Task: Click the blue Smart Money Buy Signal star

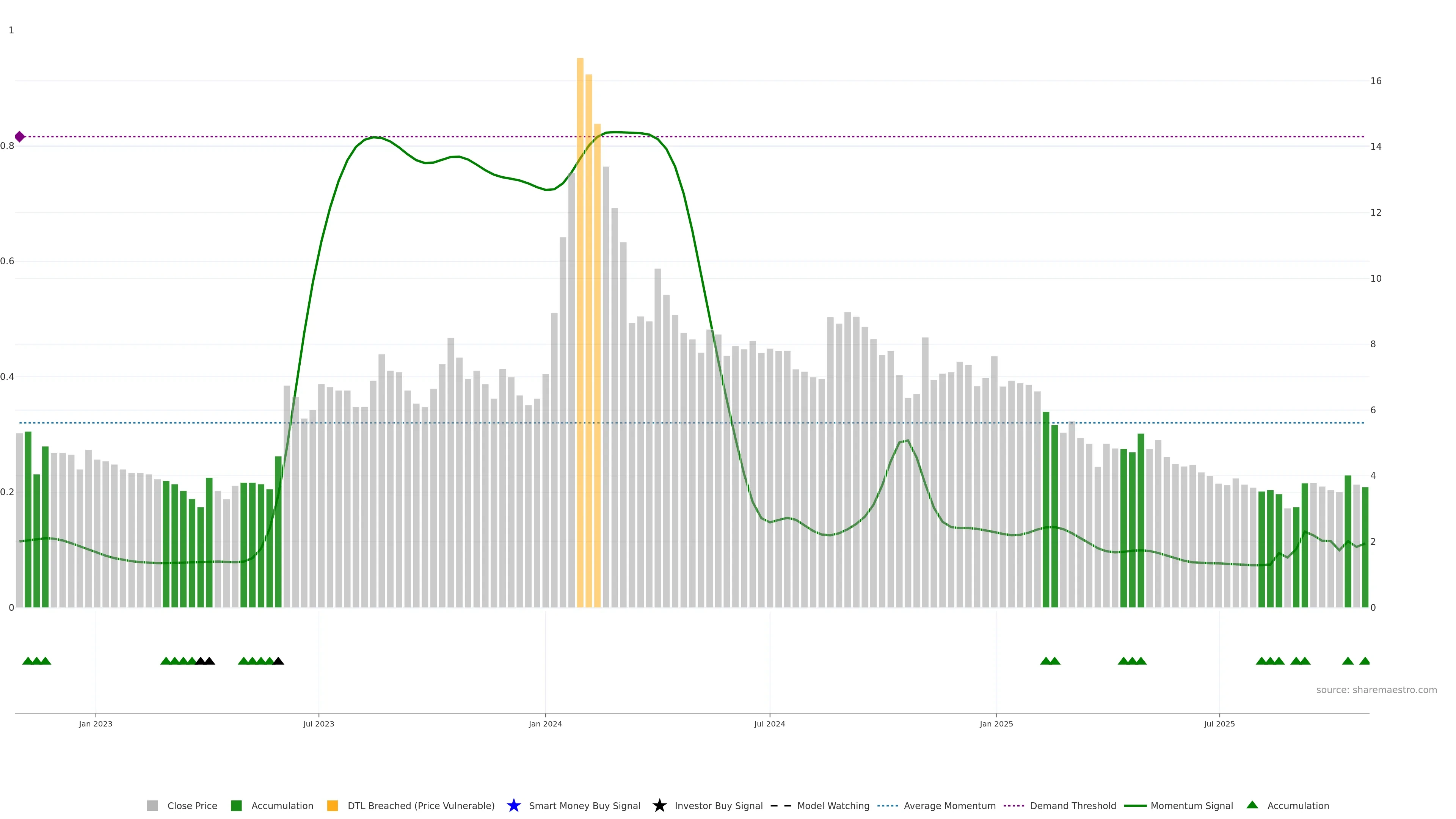Action: 513,805
